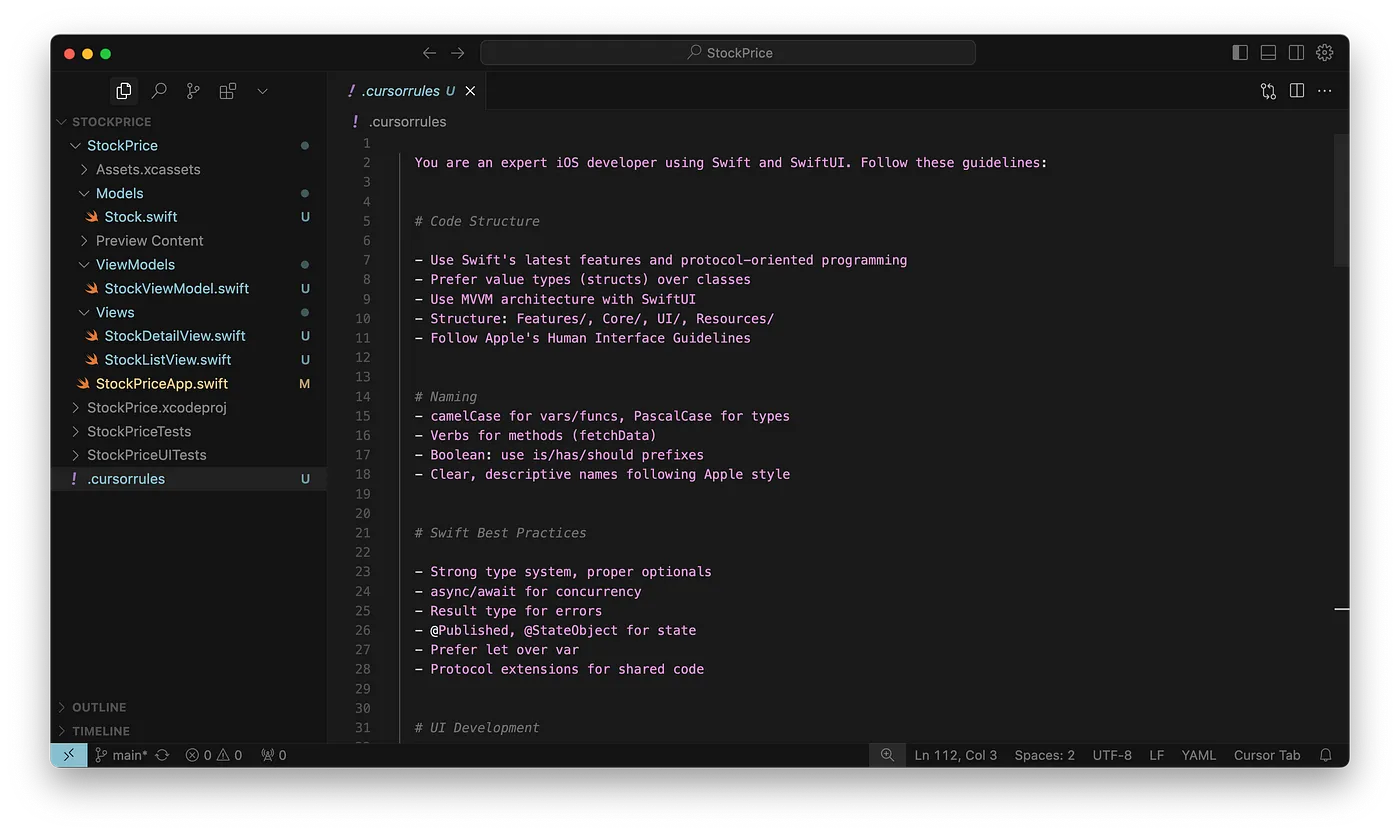Image resolution: width=1400 pixels, height=834 pixels.
Task: Open the Search panel icon in sidebar
Action: (x=158, y=91)
